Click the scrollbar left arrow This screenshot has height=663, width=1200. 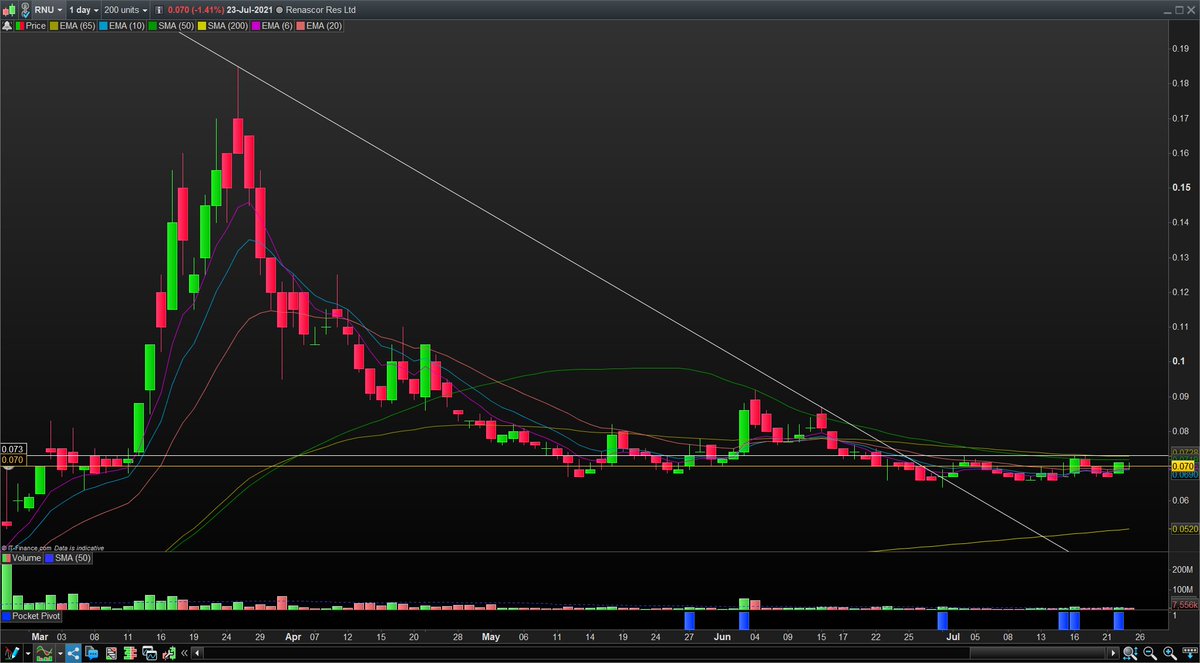tap(197, 653)
